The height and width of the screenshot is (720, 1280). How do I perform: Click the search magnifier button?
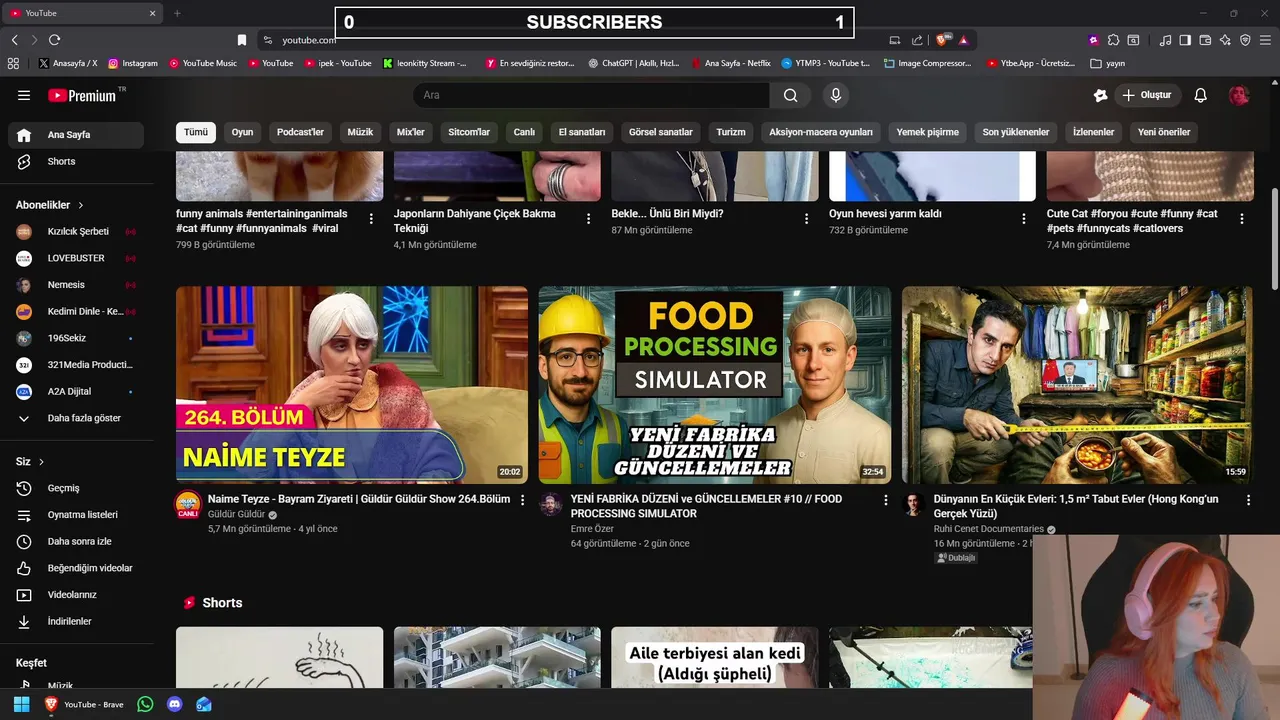pyautogui.click(x=791, y=95)
